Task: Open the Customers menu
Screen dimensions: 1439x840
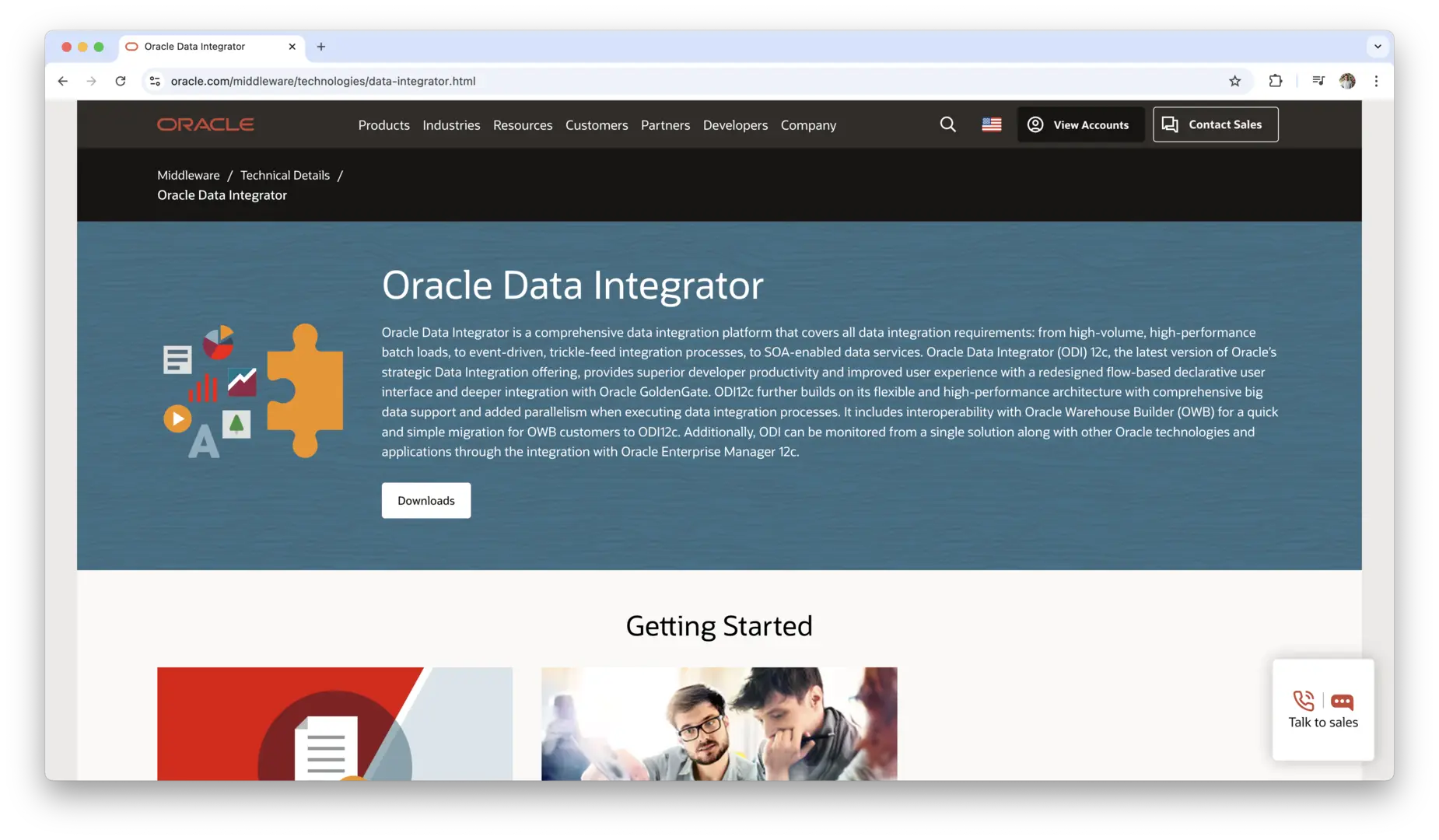Action: 597,125
